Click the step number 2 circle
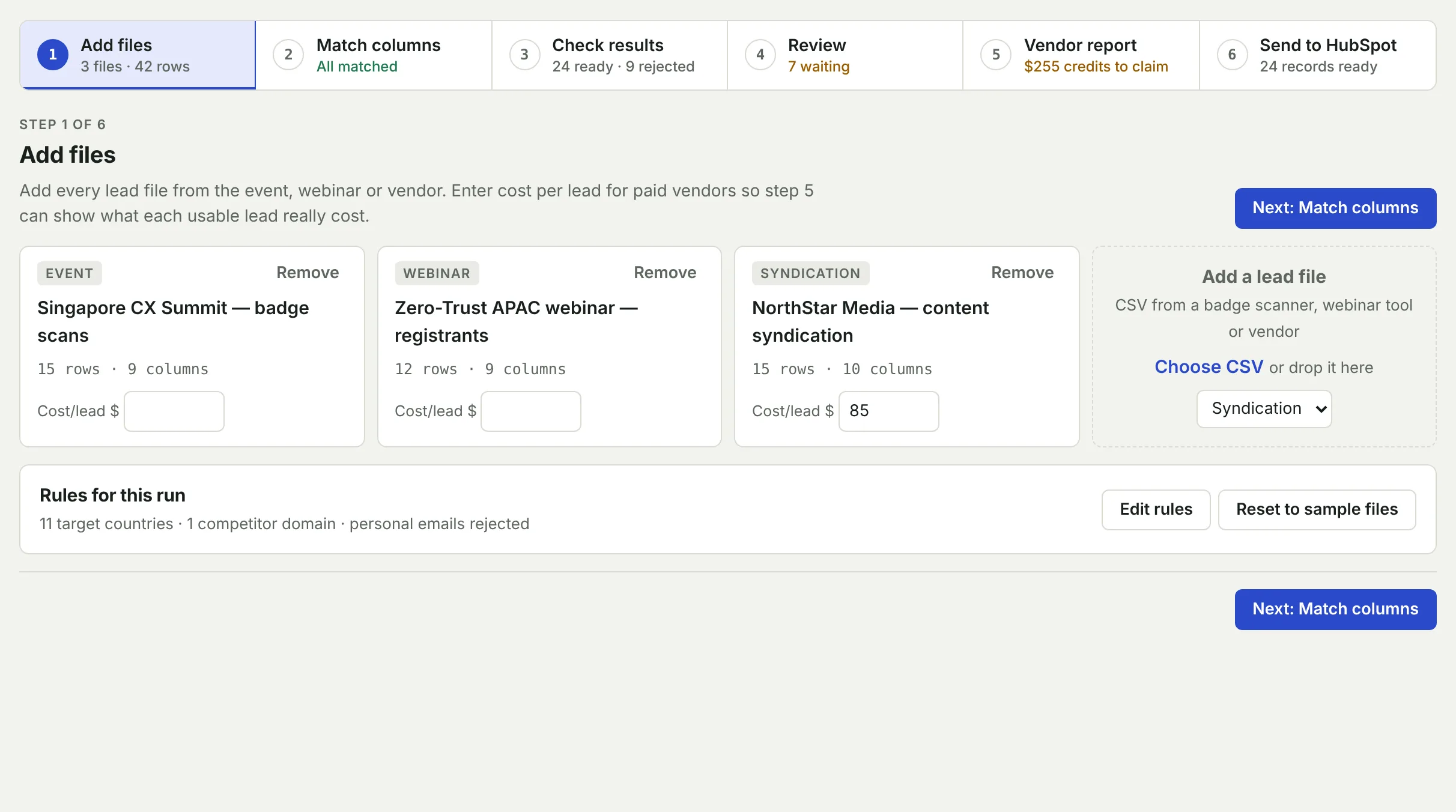The height and width of the screenshot is (812, 1456). 288,55
